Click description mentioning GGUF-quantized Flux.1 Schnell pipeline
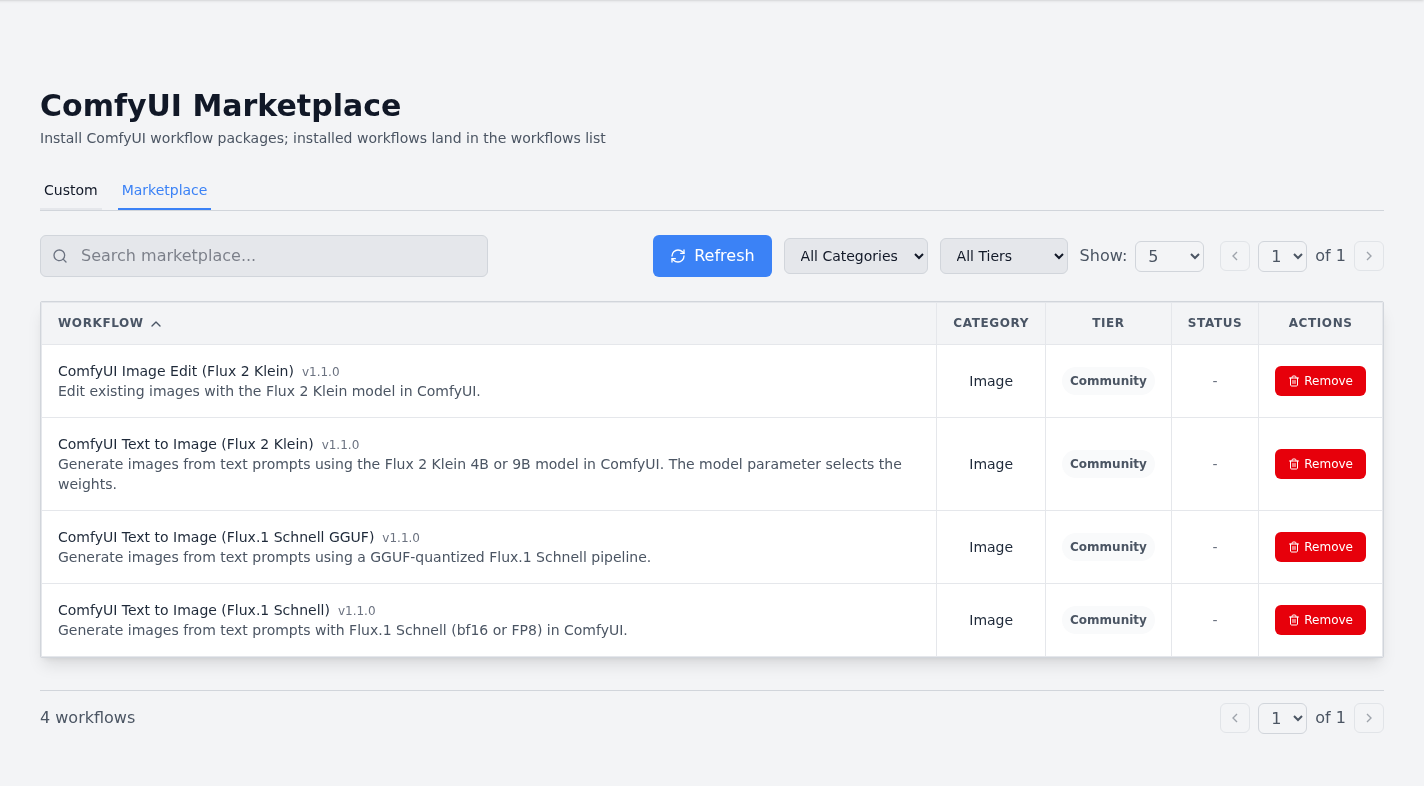1424x786 pixels. (354, 557)
